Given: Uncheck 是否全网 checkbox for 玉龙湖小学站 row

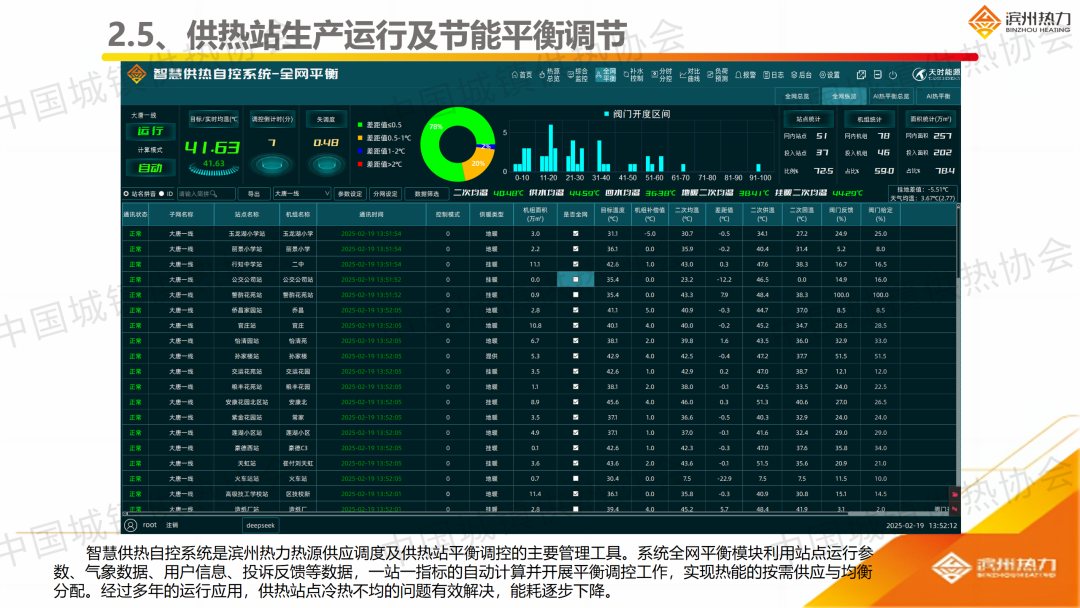Looking at the screenshot, I should click(x=575, y=233).
